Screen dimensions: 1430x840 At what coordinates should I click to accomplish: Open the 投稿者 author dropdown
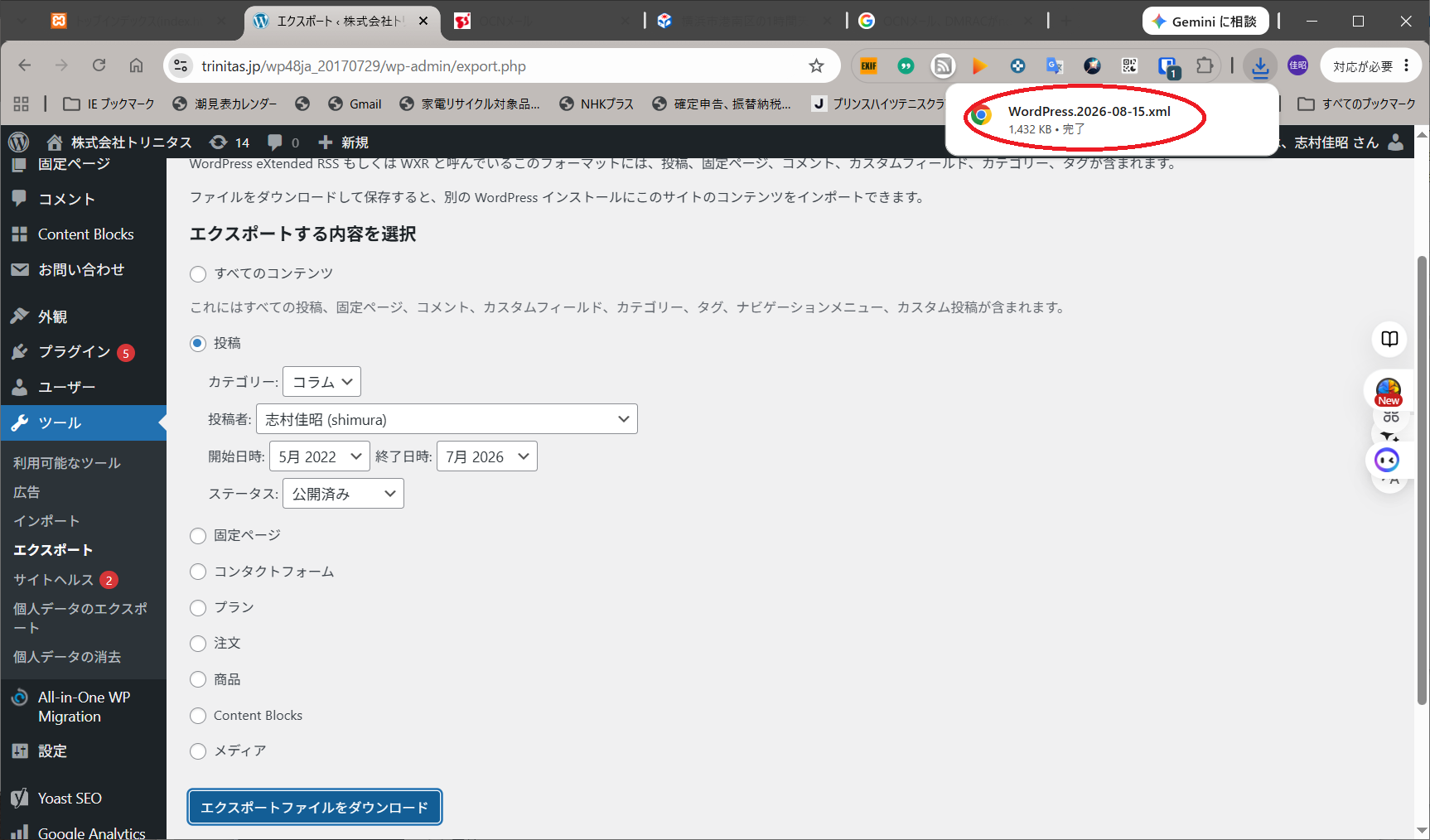(447, 419)
